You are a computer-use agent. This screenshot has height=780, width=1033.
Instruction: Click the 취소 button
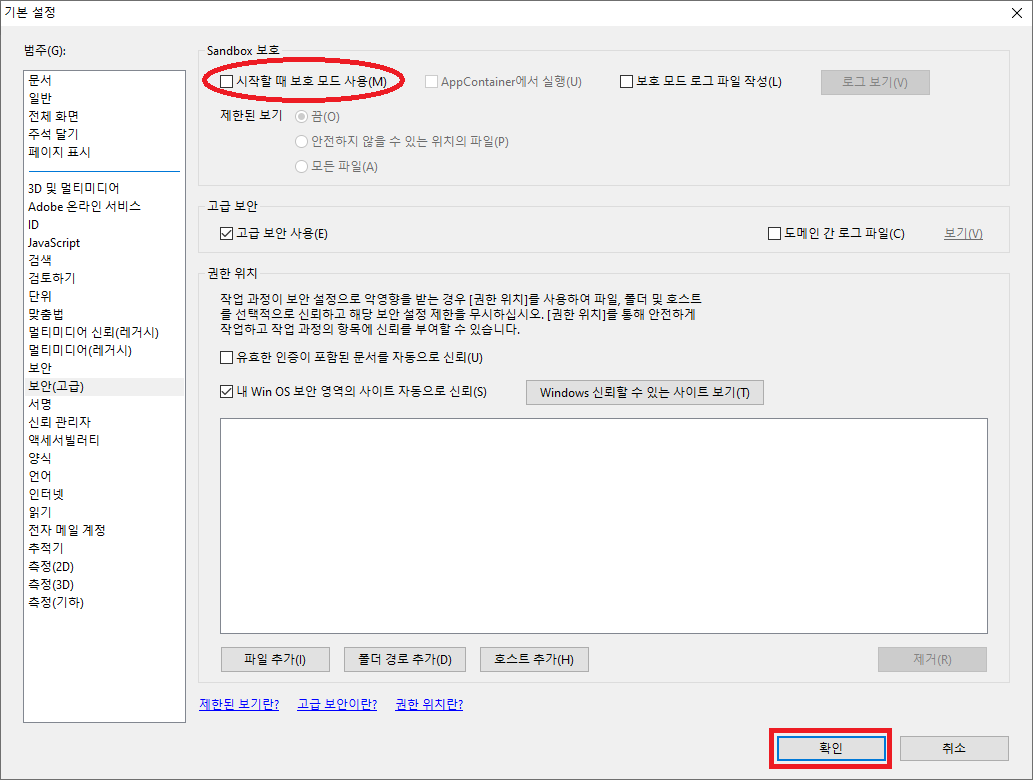click(x=955, y=748)
